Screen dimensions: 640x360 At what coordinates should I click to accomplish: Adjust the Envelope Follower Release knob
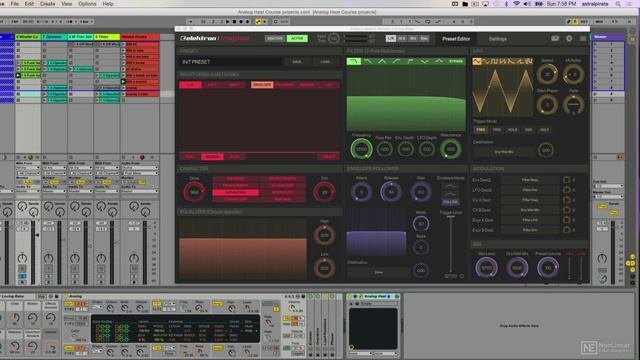[x=391, y=192]
